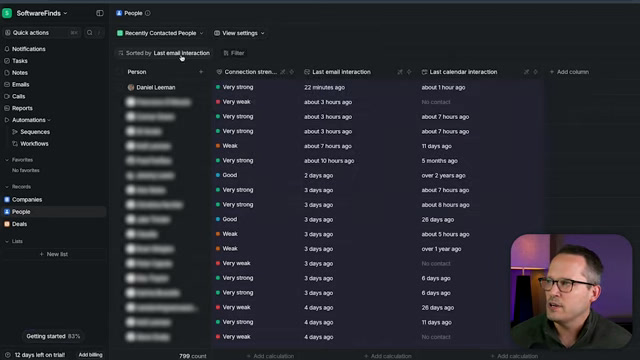Image resolution: width=640 pixels, height=360 pixels.
Task: Click the SoftwareFinds workspace logo icon
Action: coord(7,13)
